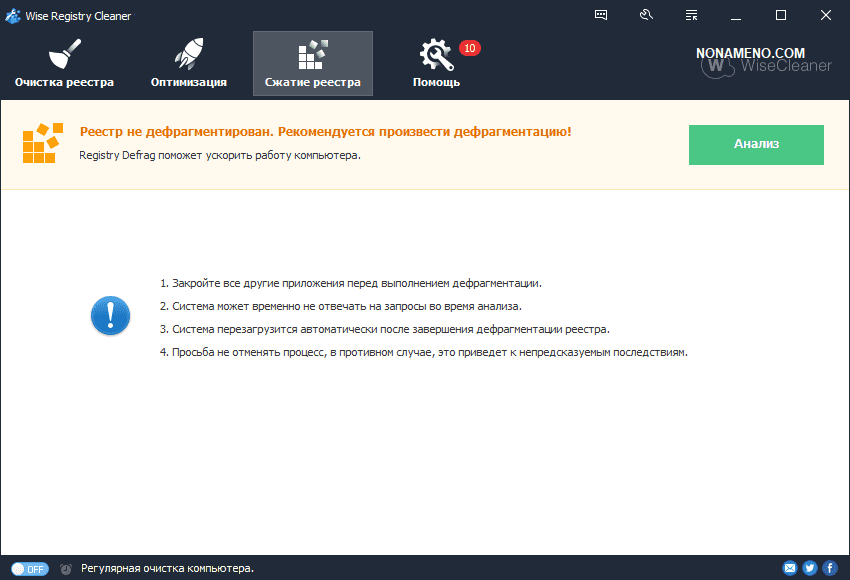The image size is (850, 580).
Task: Click the blue exclamation info icon
Action: point(110,315)
